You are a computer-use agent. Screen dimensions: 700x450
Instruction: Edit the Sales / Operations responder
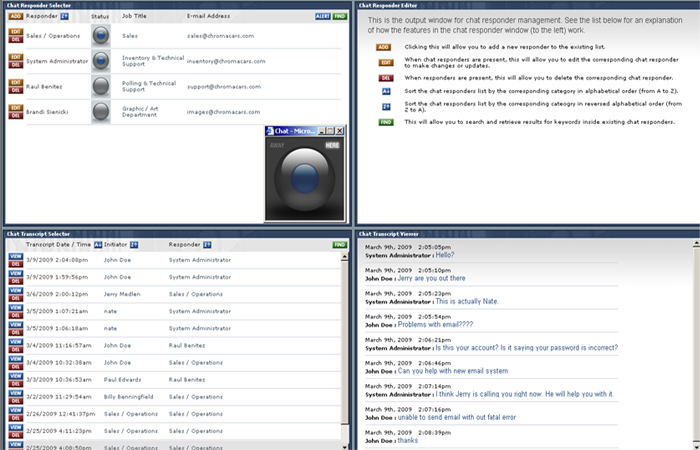16,32
